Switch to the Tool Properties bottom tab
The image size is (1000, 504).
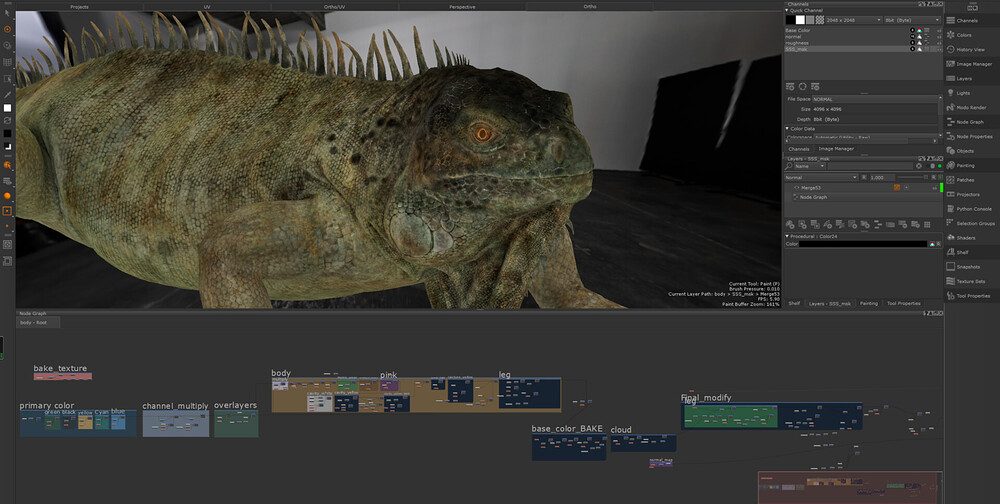tap(904, 304)
